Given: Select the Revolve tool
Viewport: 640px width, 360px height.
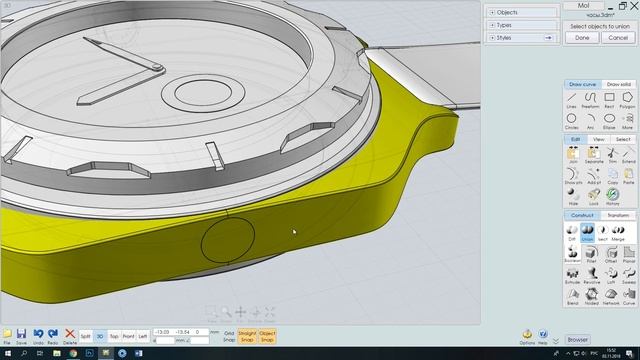Looking at the screenshot, I should (591, 276).
